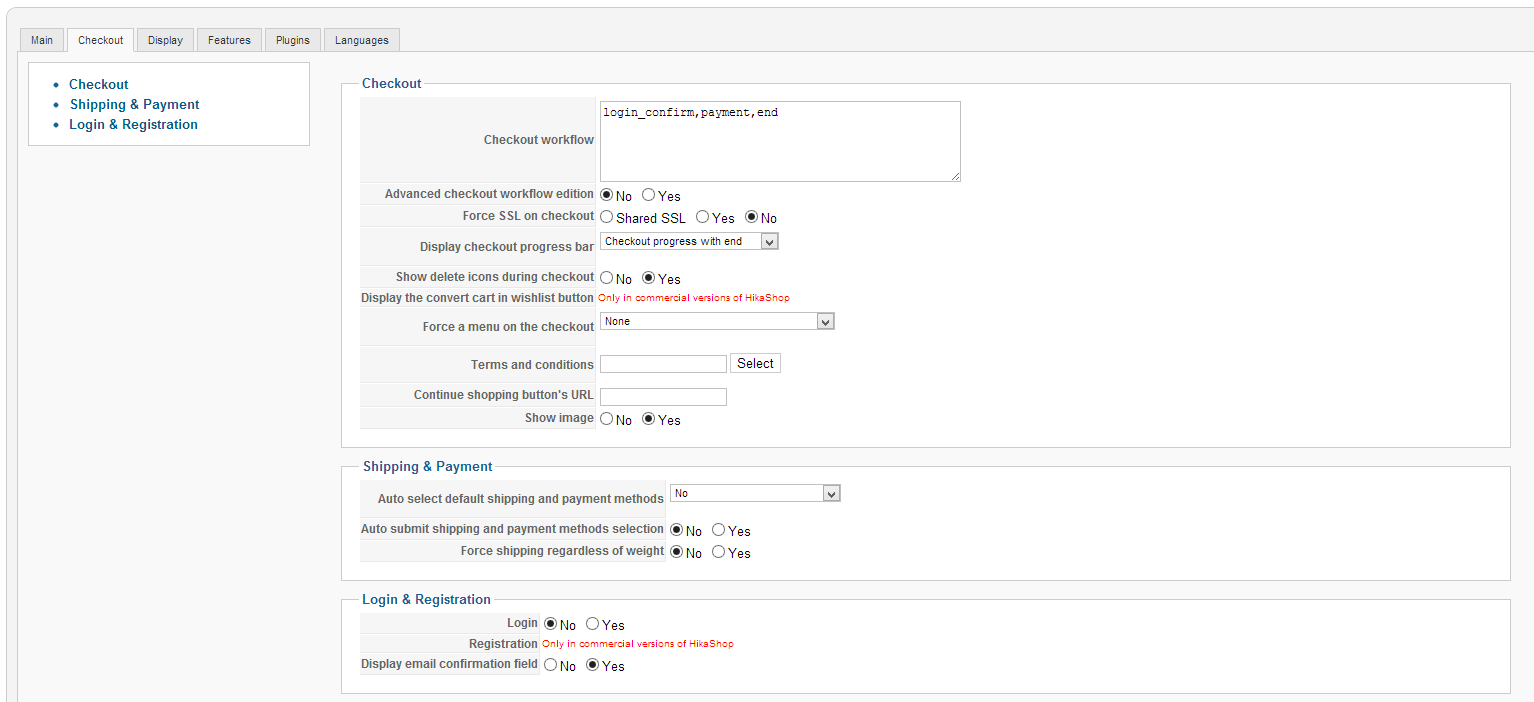Viewport: 1534px width, 702px height.
Task: Open the Main tab
Action: tap(42, 40)
